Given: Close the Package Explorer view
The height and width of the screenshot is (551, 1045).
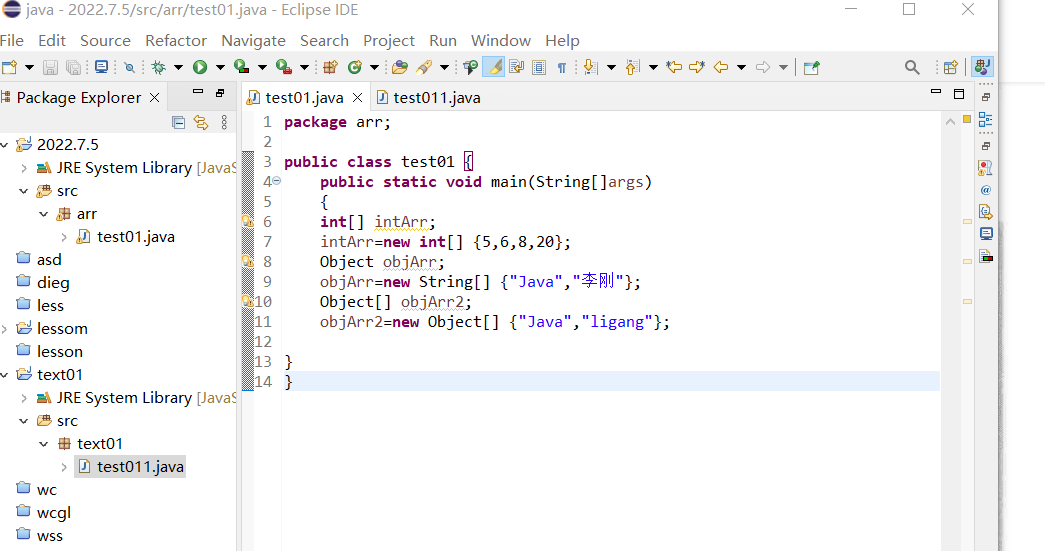Looking at the screenshot, I should click(x=155, y=98).
